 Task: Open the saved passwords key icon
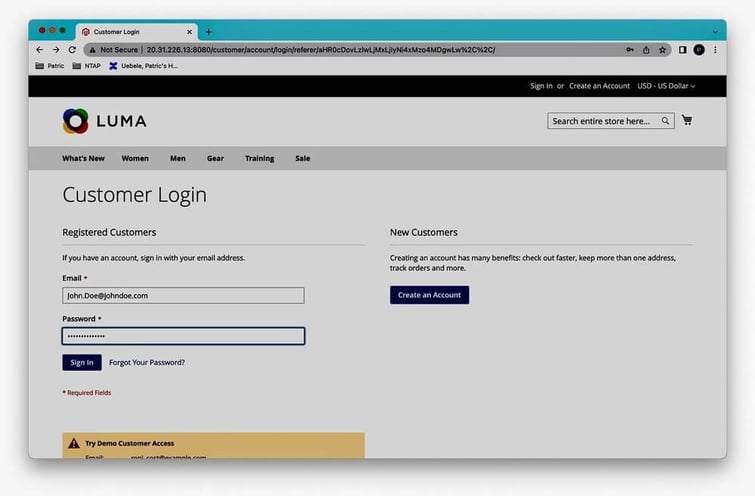(630, 49)
